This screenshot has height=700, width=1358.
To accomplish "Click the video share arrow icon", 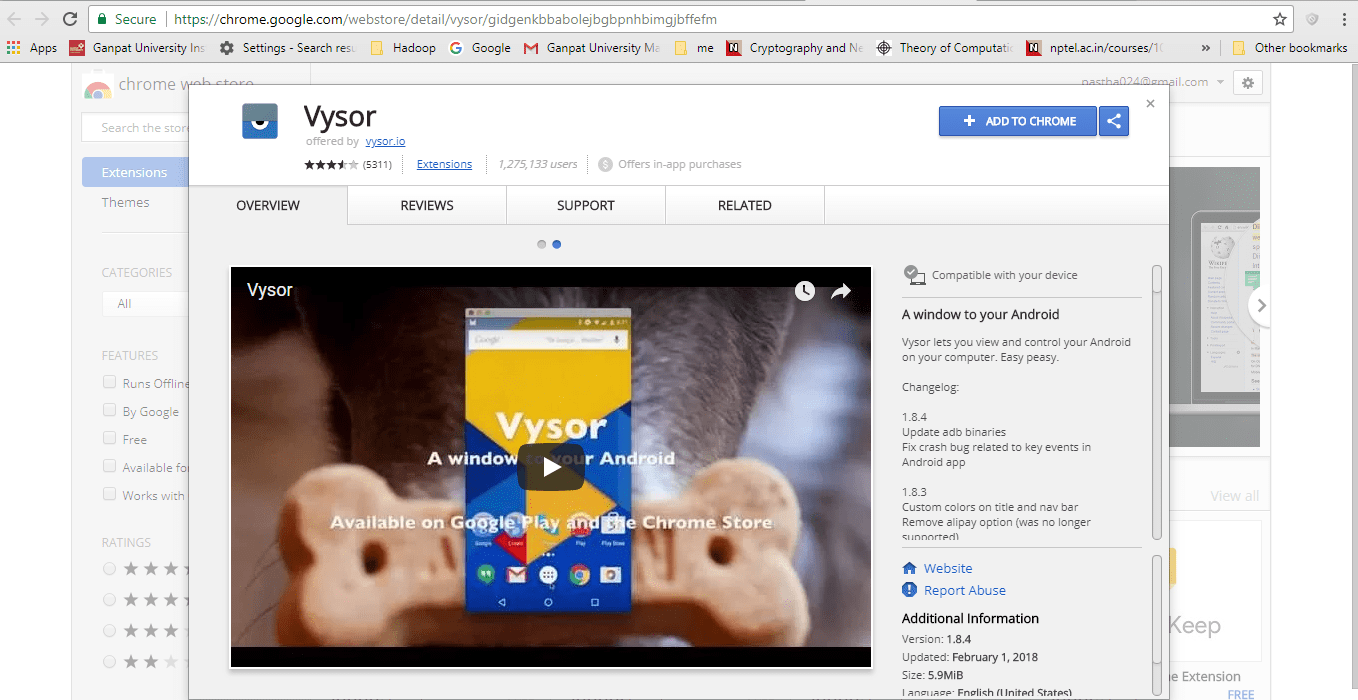I will 841,291.
